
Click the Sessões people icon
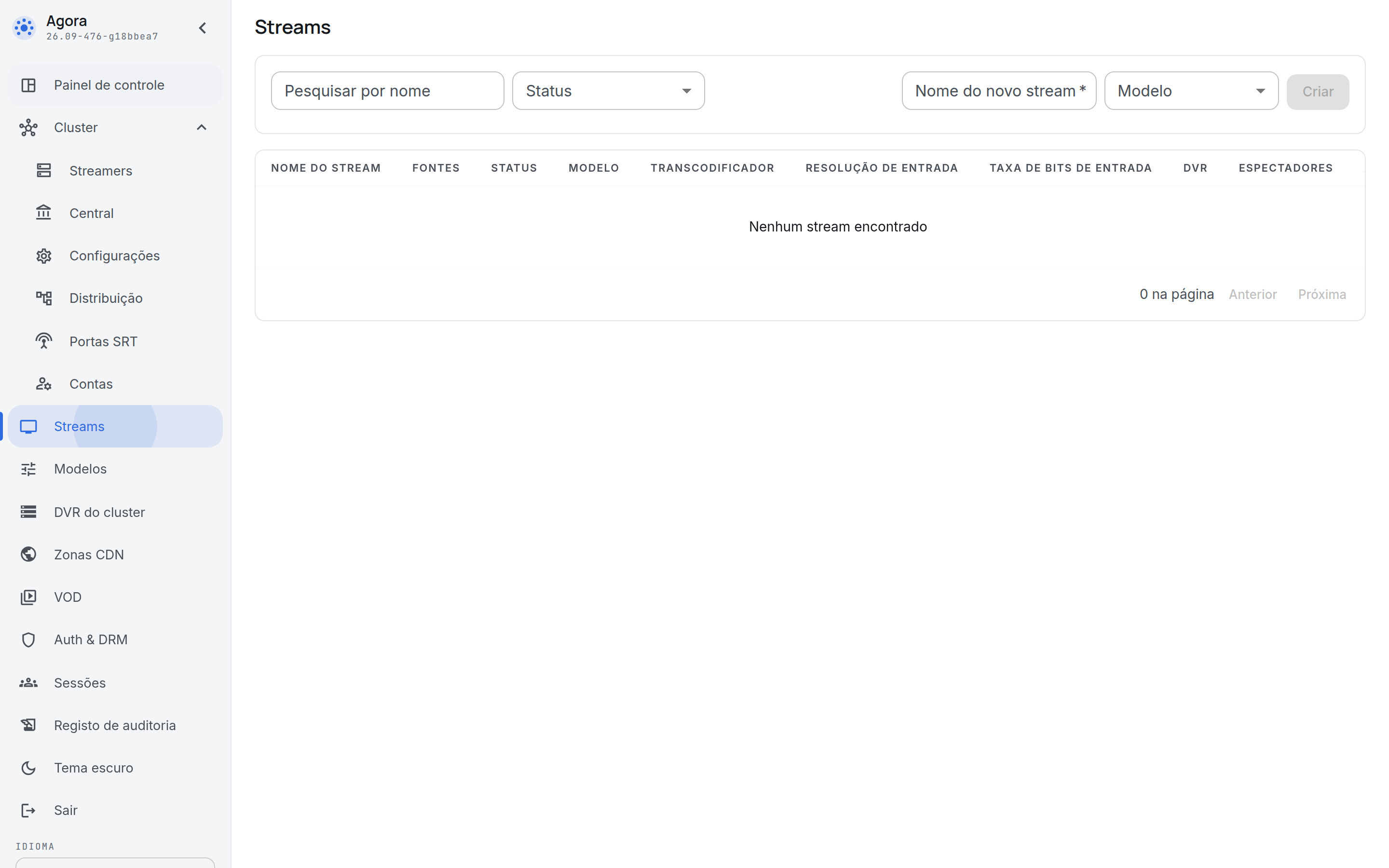click(29, 682)
